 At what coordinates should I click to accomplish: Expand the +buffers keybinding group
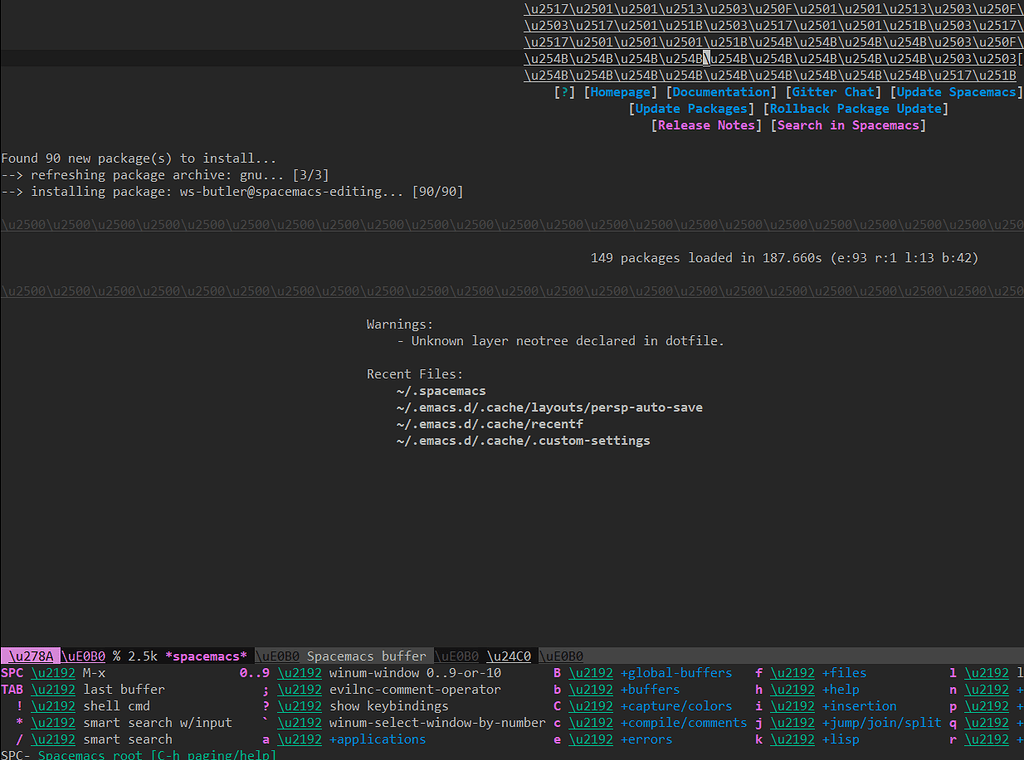[649, 689]
